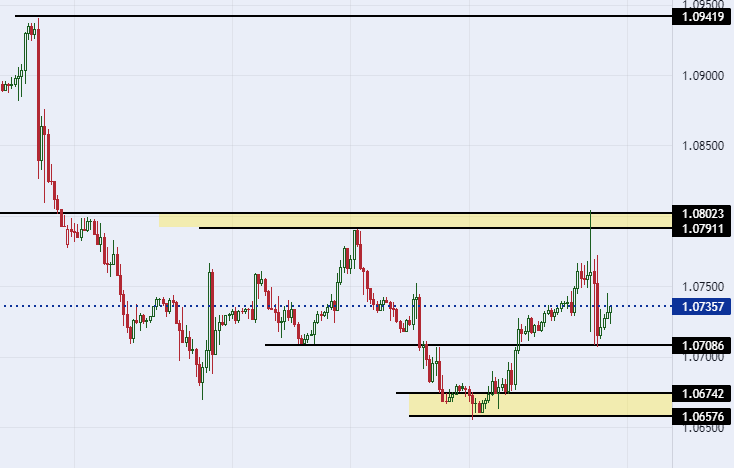734x468 pixels.
Task: Select the horizontal line at 1.07086
Action: [468, 345]
